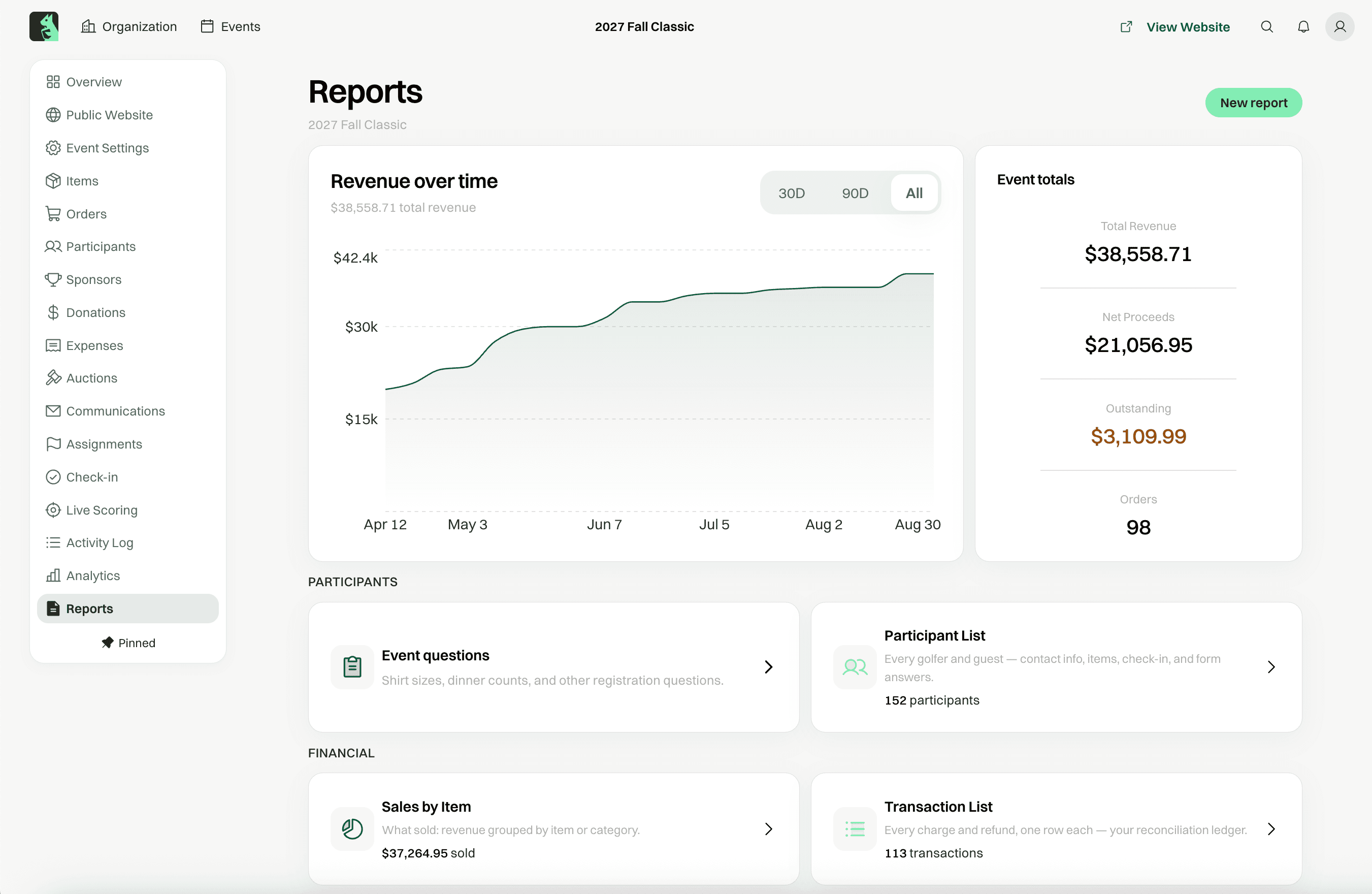Open Activity Log in the sidebar
This screenshot has height=894, width=1372.
pos(128,542)
